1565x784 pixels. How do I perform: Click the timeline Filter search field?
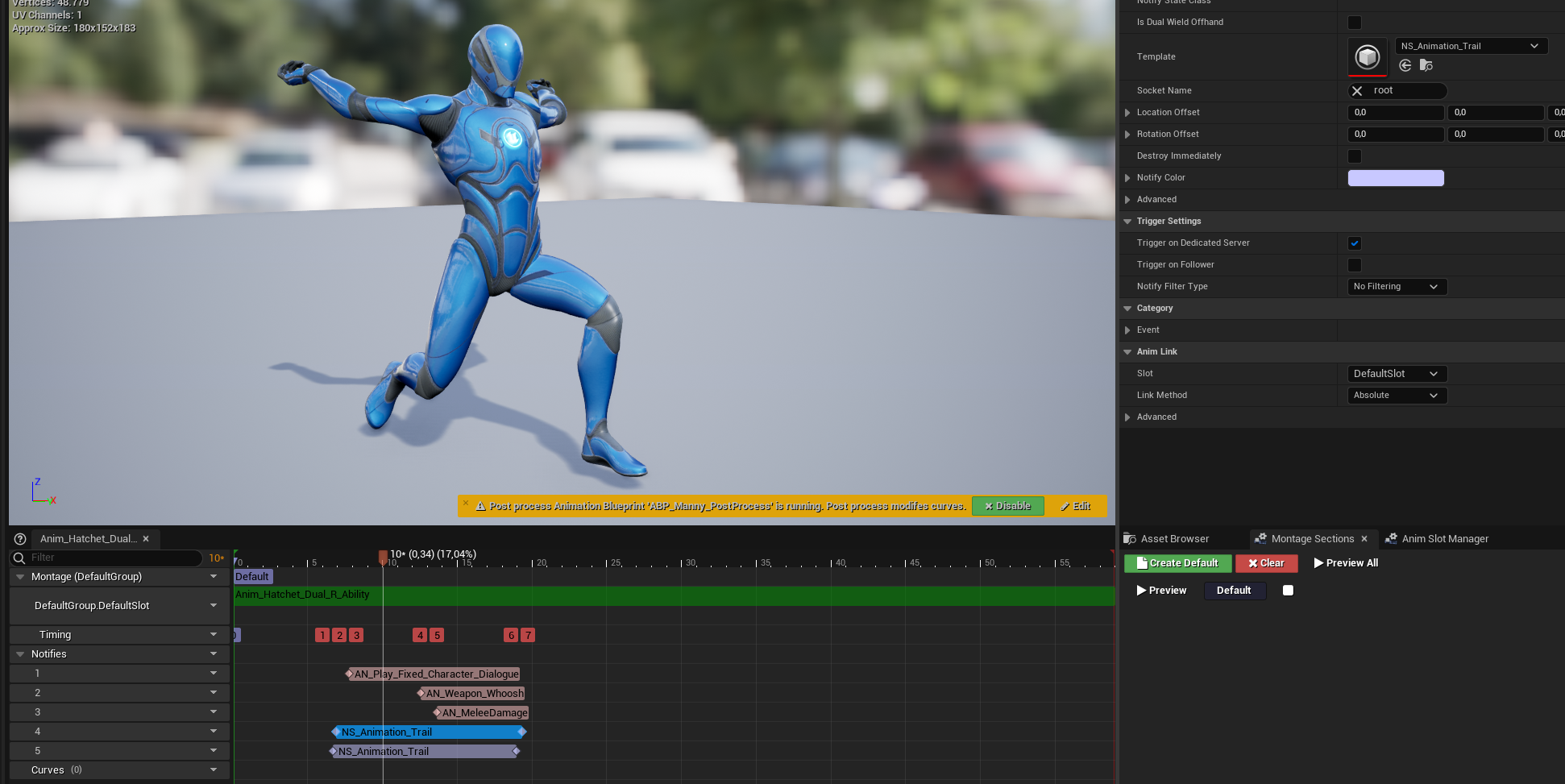point(113,558)
